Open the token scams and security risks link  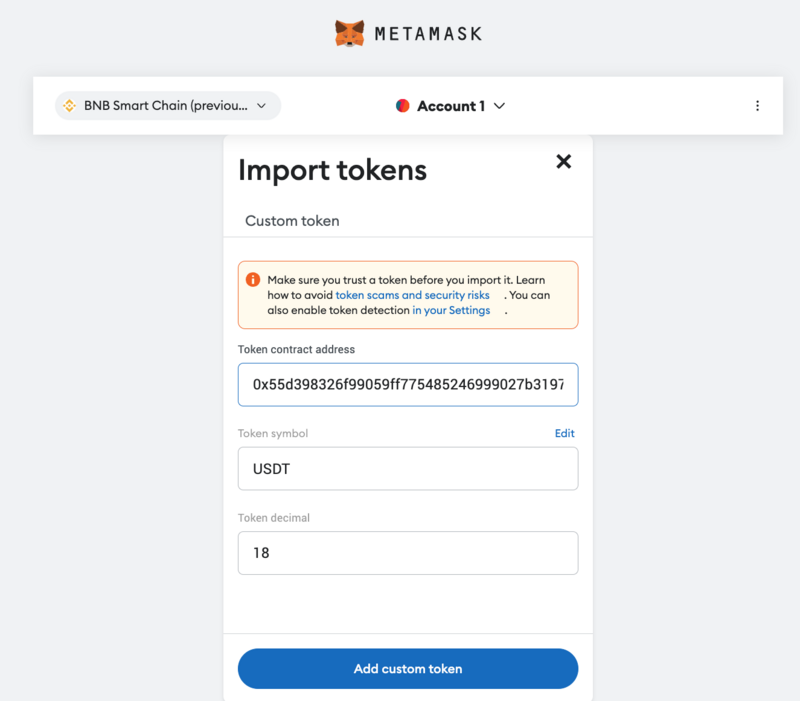(x=412, y=295)
